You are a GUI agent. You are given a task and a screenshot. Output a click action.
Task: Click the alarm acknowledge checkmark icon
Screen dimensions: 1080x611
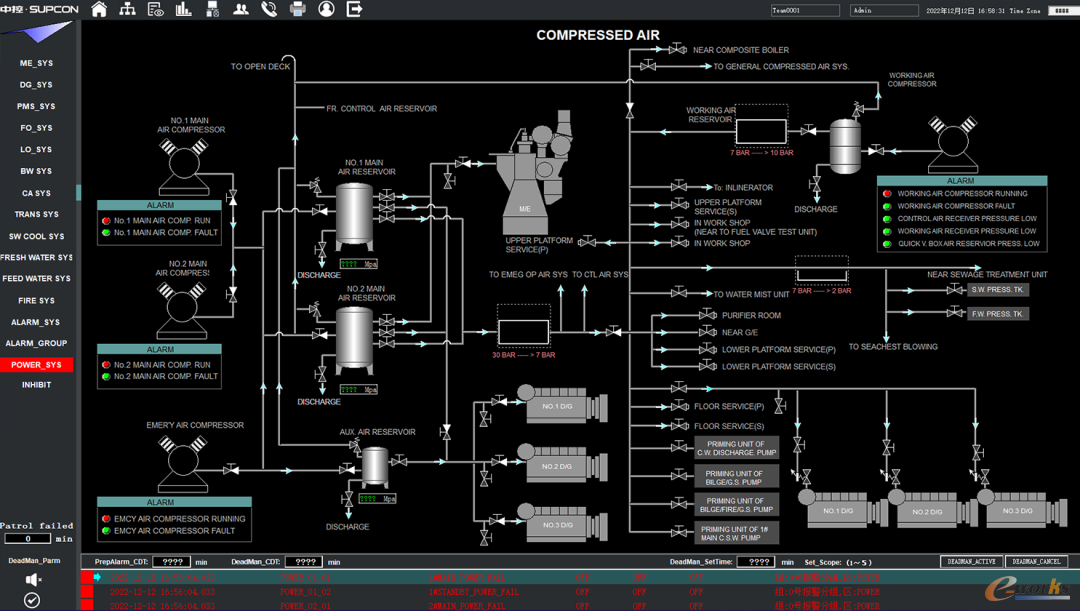32,600
